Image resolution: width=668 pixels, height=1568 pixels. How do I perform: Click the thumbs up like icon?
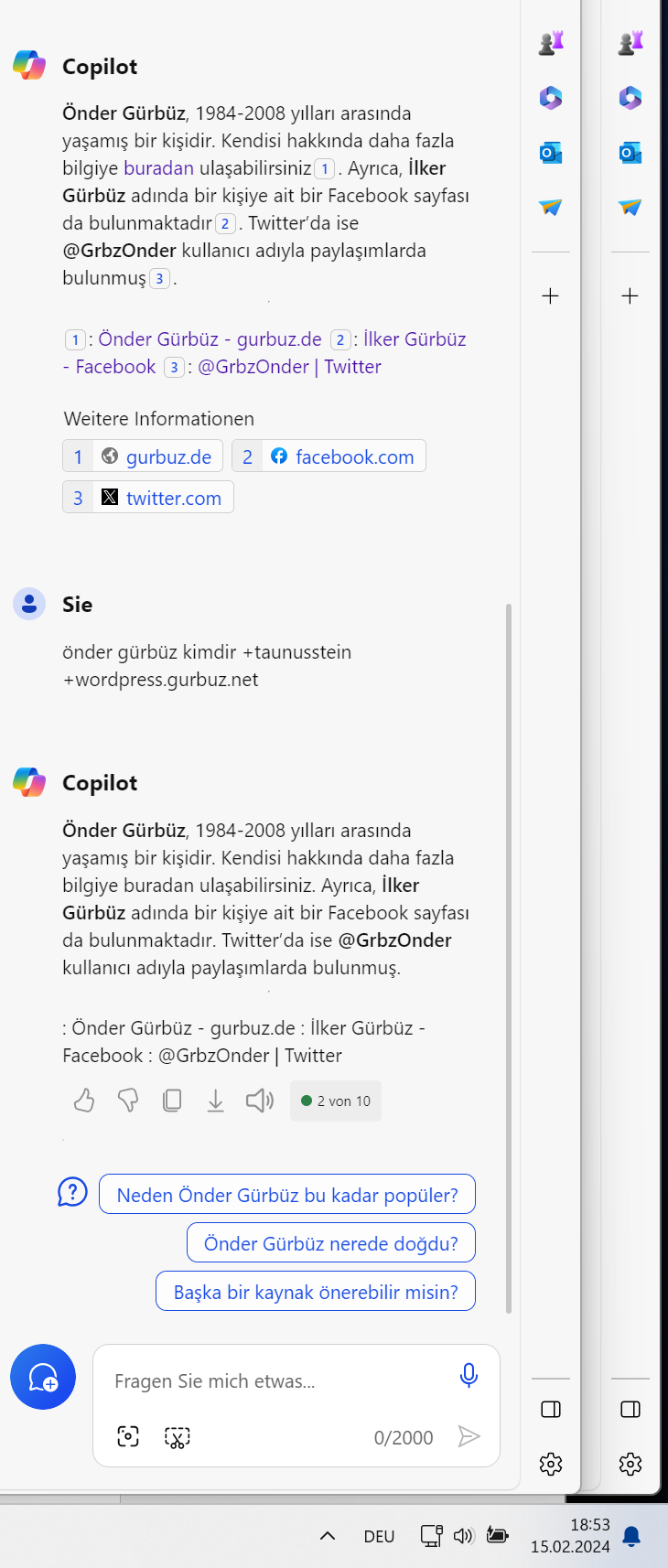click(x=84, y=1101)
